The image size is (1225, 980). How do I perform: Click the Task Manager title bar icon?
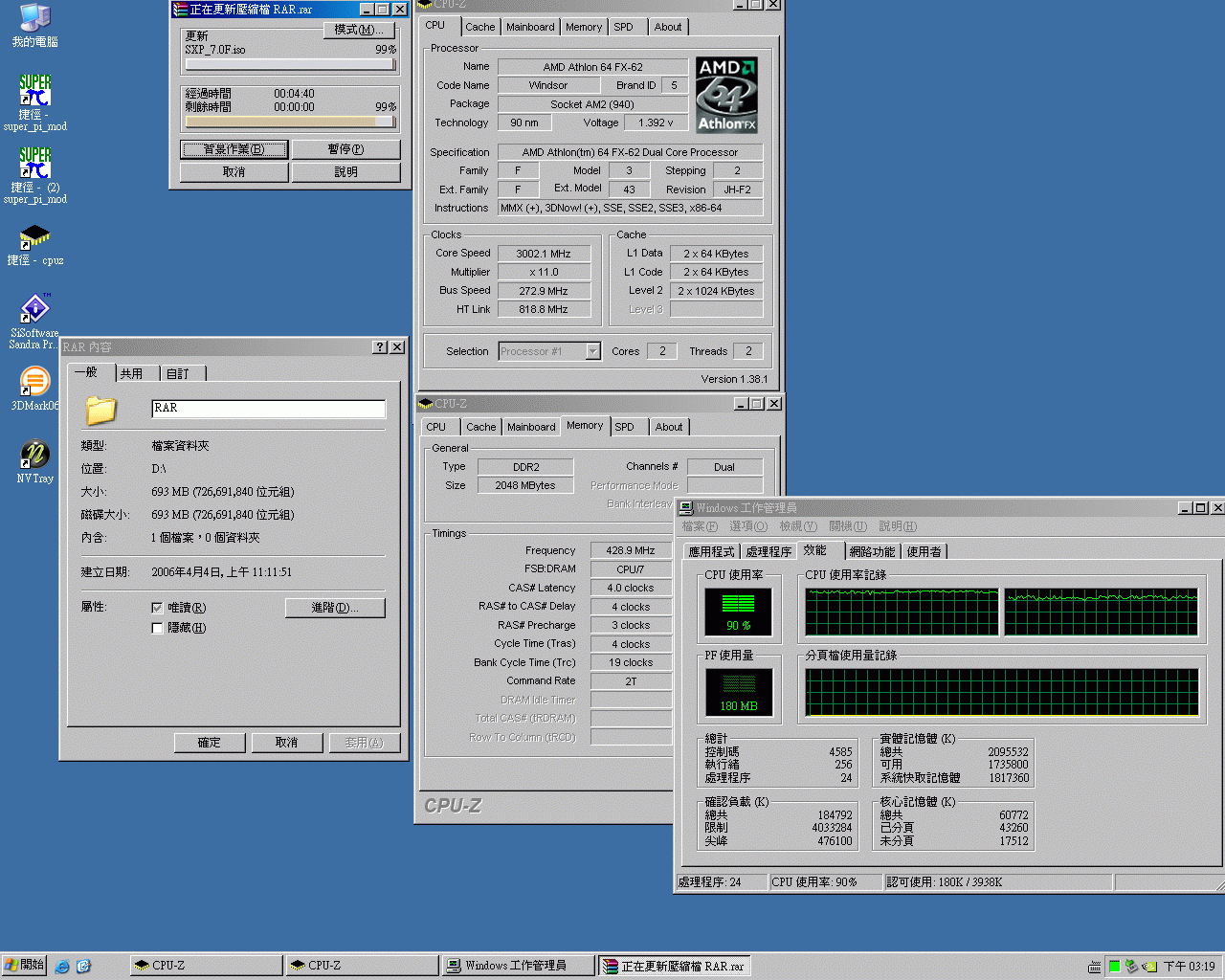click(686, 508)
